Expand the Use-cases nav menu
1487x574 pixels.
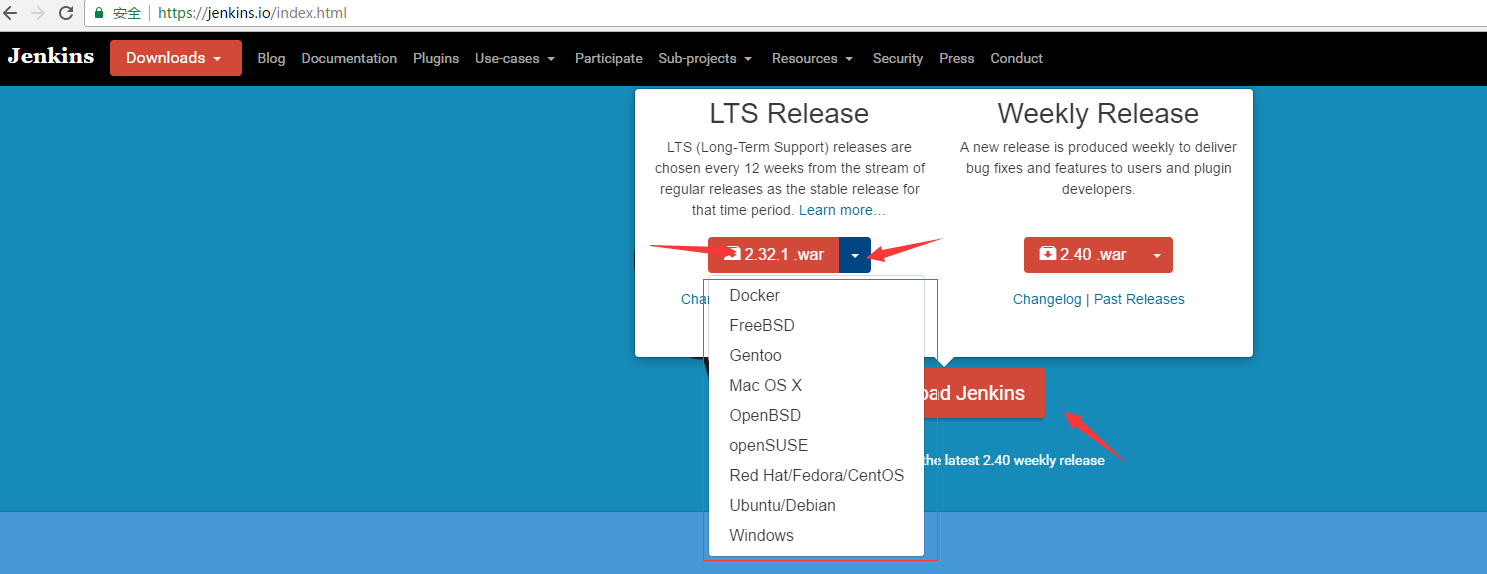514,58
